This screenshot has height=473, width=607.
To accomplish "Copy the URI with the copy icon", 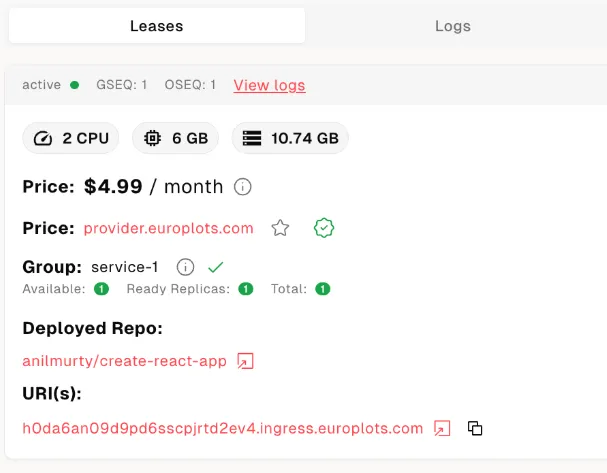I will pos(476,428).
